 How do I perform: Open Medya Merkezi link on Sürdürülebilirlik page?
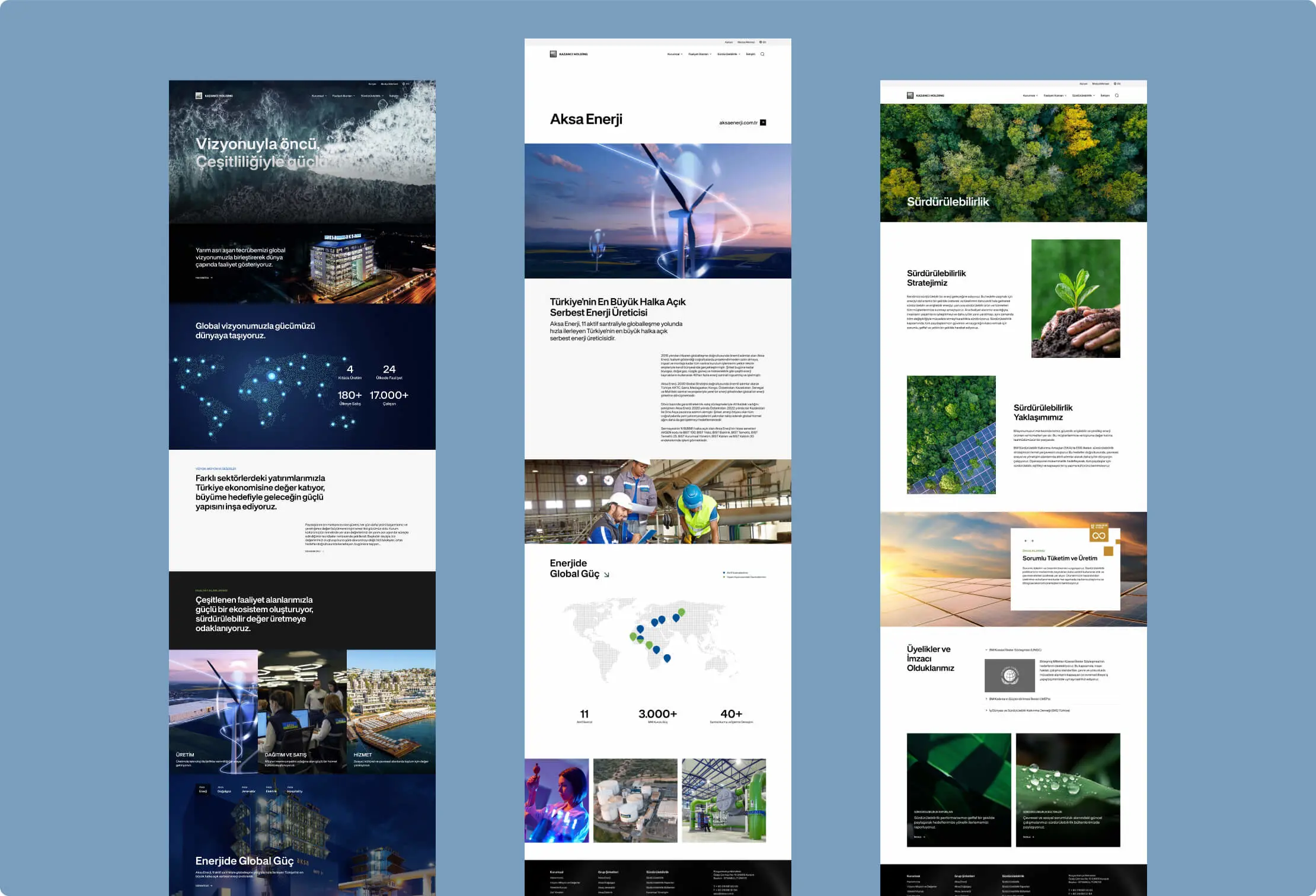[x=1100, y=84]
